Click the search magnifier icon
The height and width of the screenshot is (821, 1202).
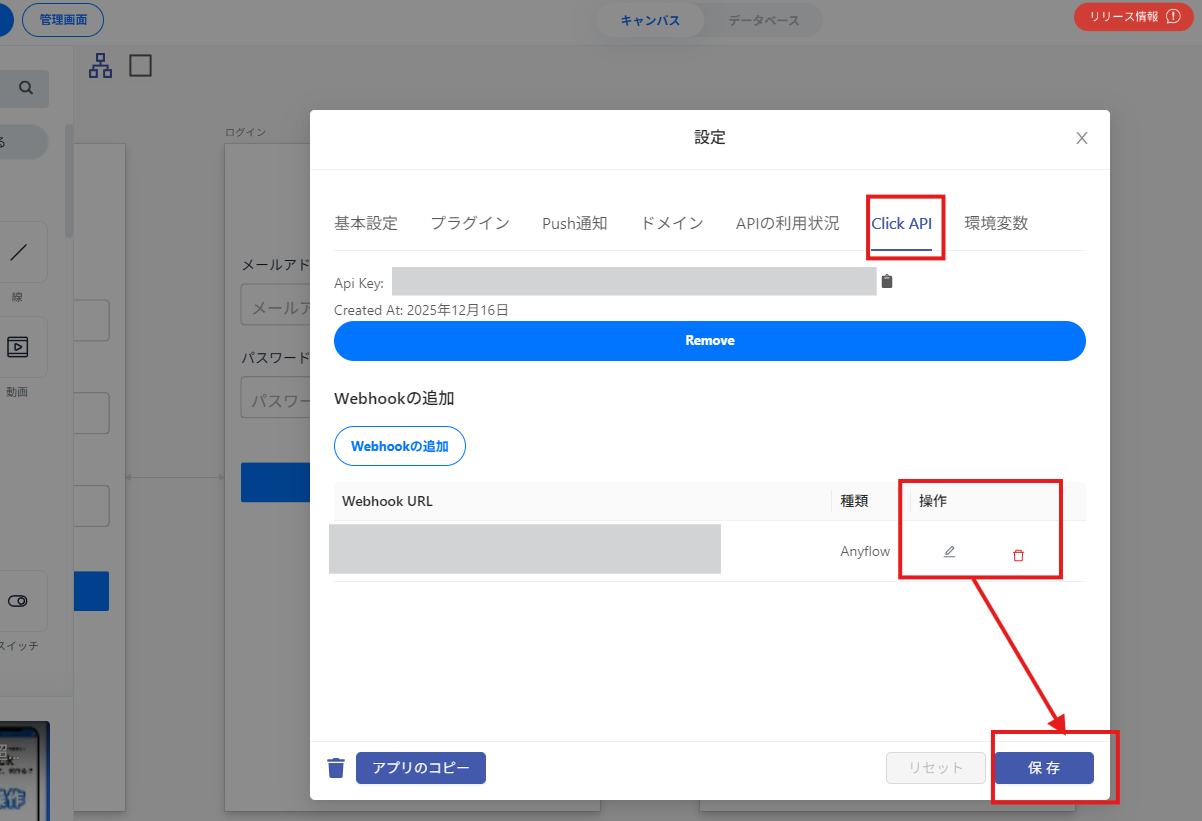[x=25, y=88]
